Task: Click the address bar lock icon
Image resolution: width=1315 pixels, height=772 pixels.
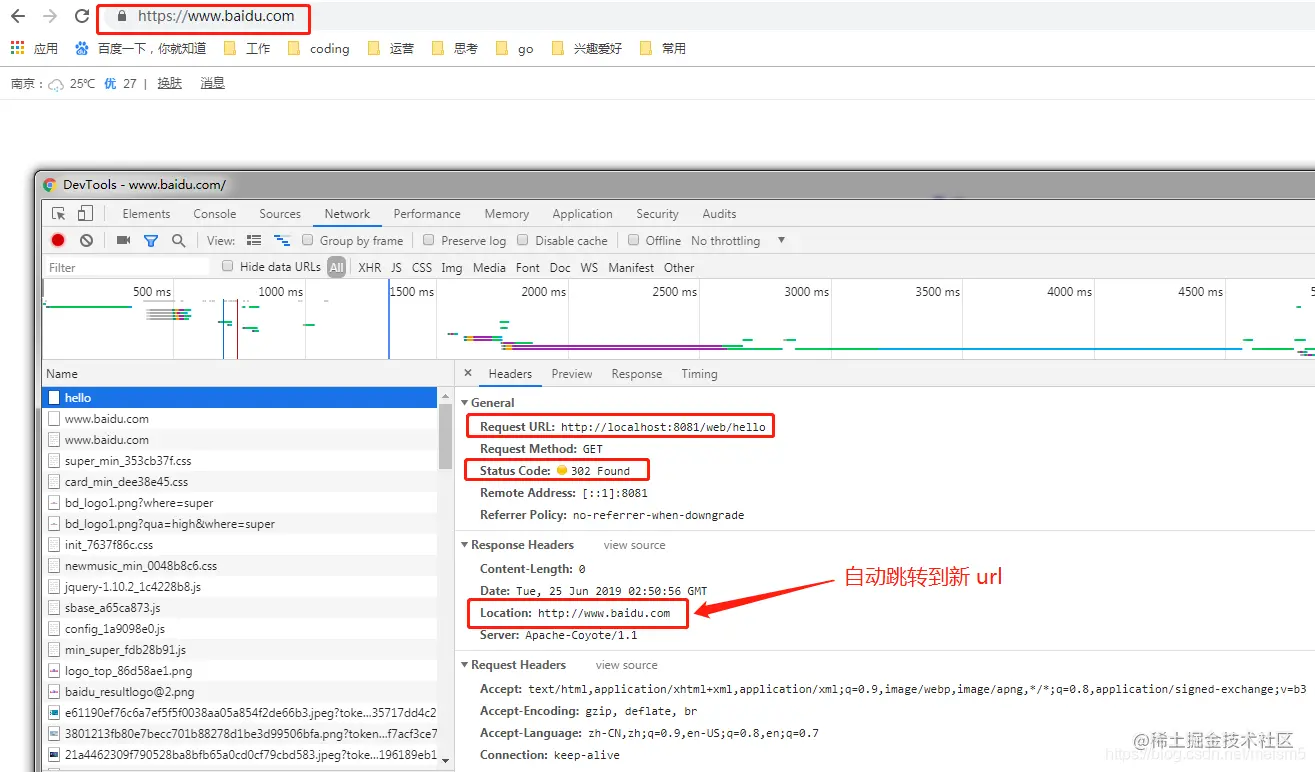Action: [x=122, y=17]
